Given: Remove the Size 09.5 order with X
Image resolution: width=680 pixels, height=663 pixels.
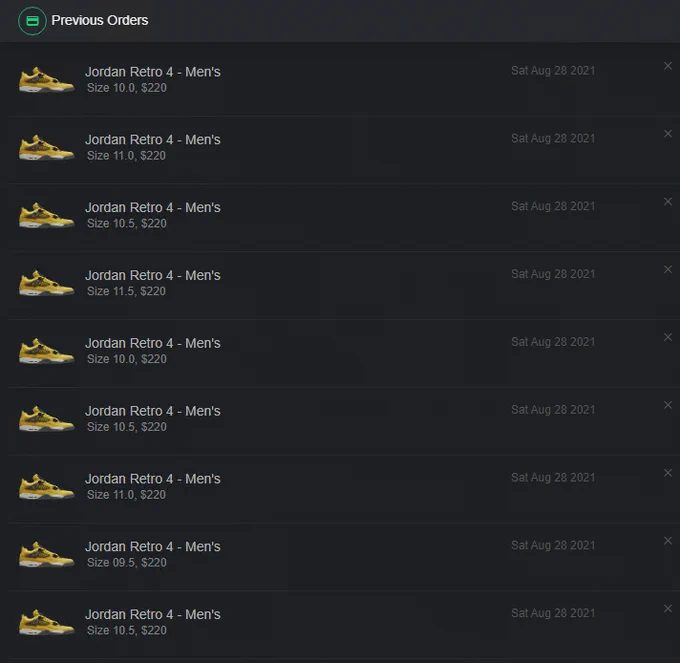Looking at the screenshot, I should point(668,541).
